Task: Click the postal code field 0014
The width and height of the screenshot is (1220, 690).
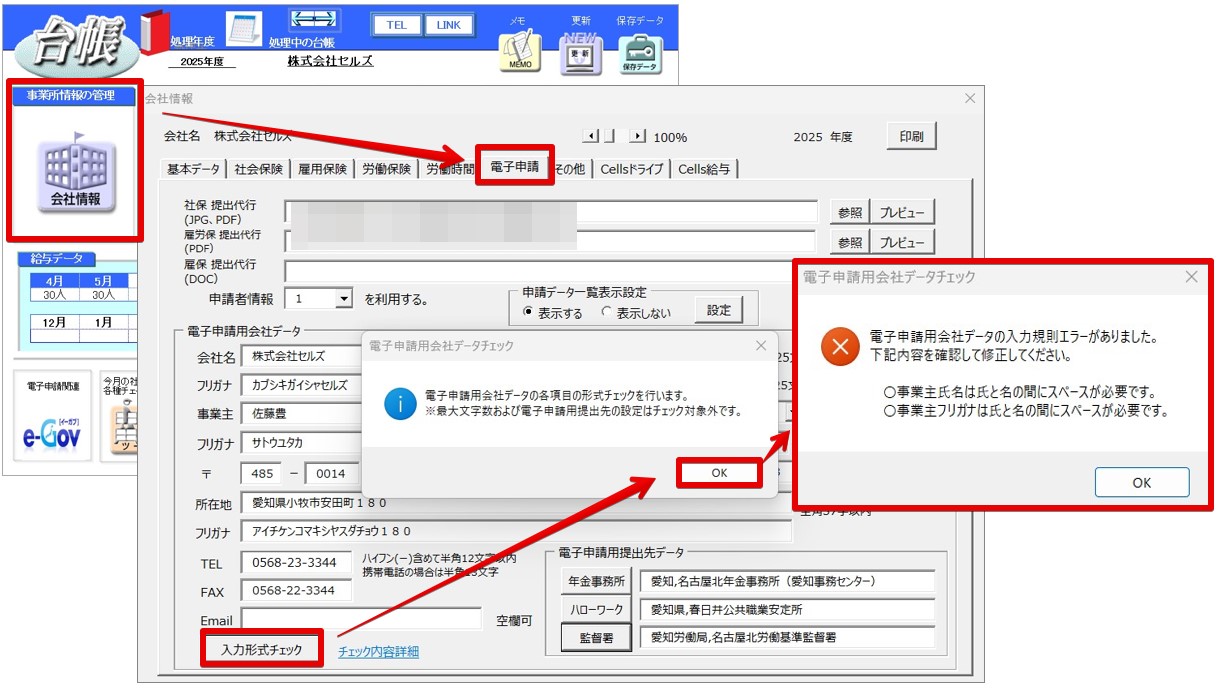Action: 333,473
